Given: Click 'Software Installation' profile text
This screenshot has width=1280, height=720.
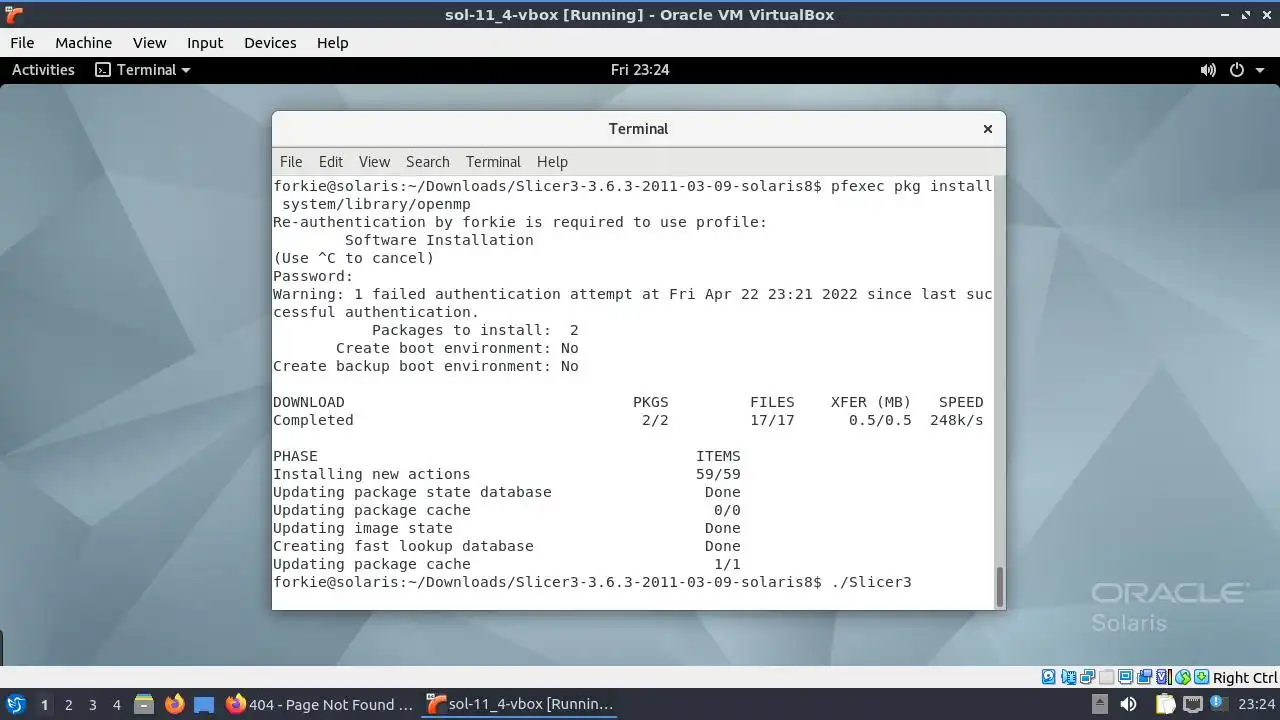Looking at the screenshot, I should tap(439, 240).
